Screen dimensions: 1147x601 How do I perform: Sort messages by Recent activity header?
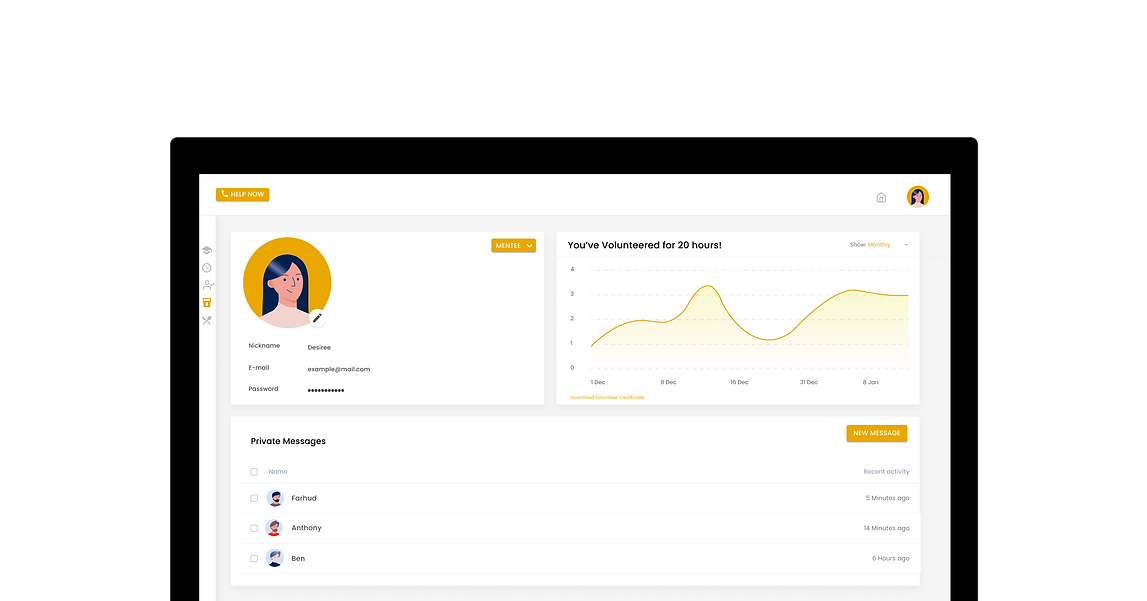coord(886,472)
